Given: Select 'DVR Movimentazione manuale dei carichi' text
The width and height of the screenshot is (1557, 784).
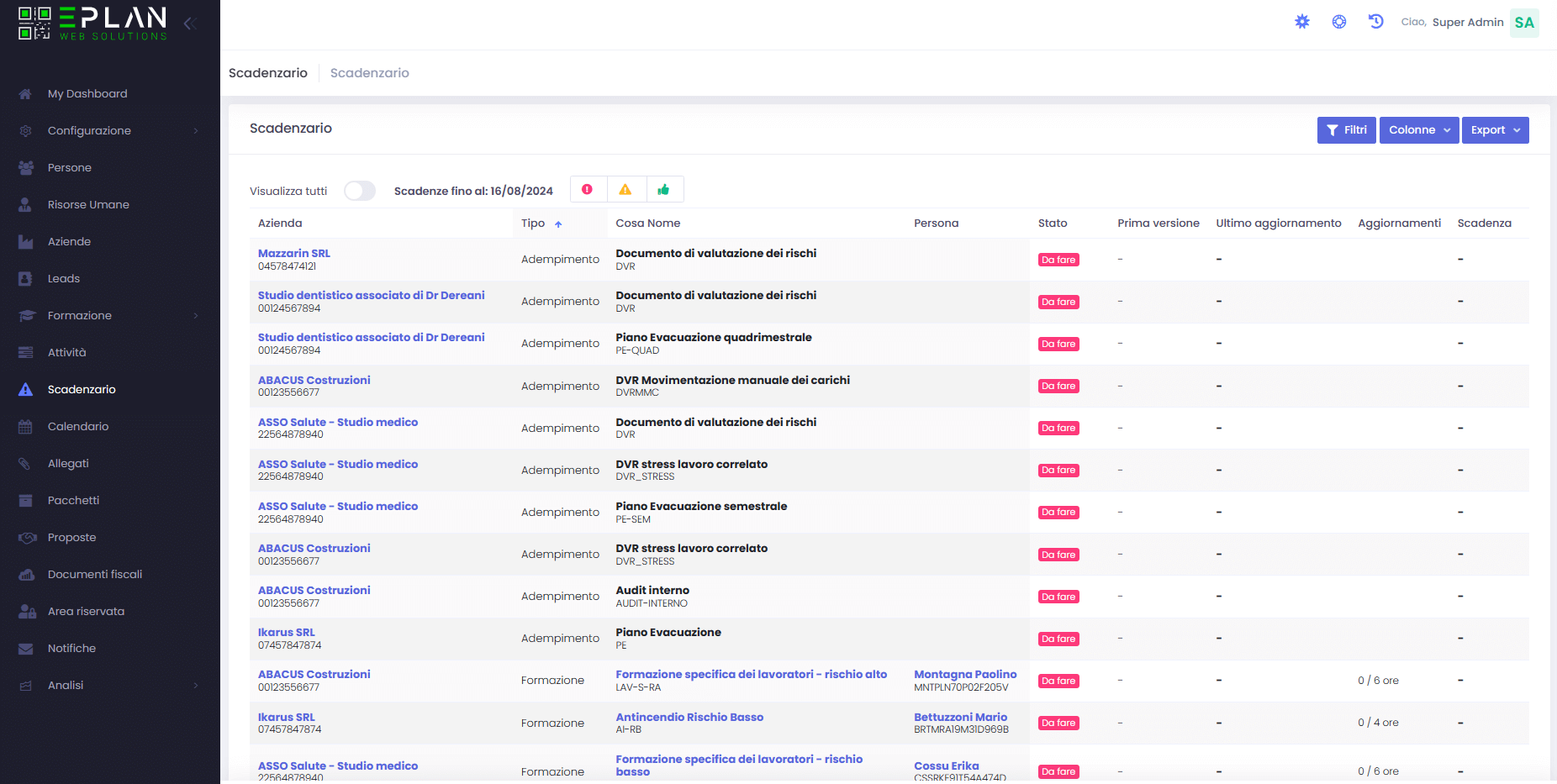Looking at the screenshot, I should point(732,380).
